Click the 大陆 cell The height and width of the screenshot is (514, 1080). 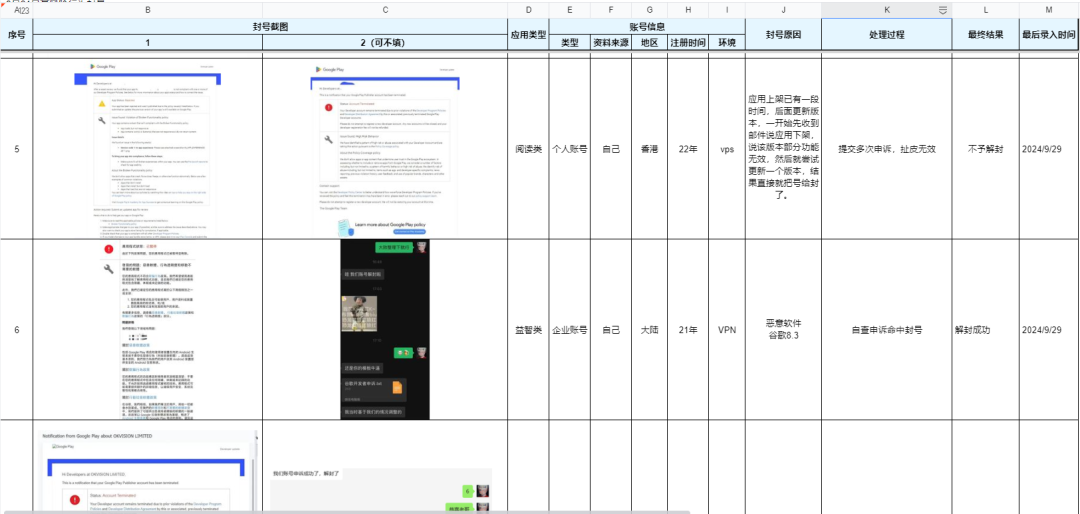650,329
